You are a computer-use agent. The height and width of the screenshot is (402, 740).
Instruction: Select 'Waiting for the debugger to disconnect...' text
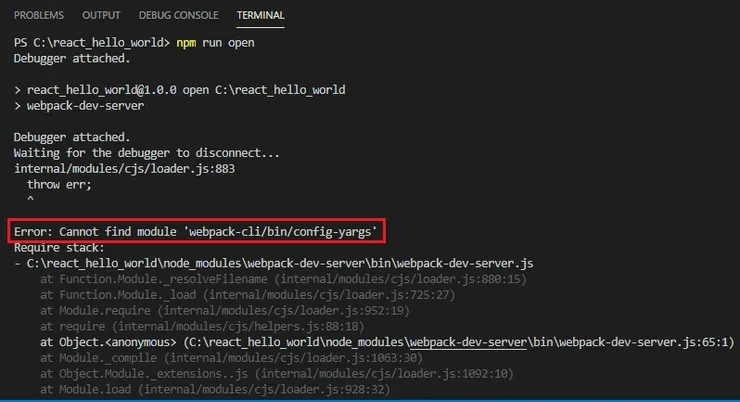pos(146,153)
